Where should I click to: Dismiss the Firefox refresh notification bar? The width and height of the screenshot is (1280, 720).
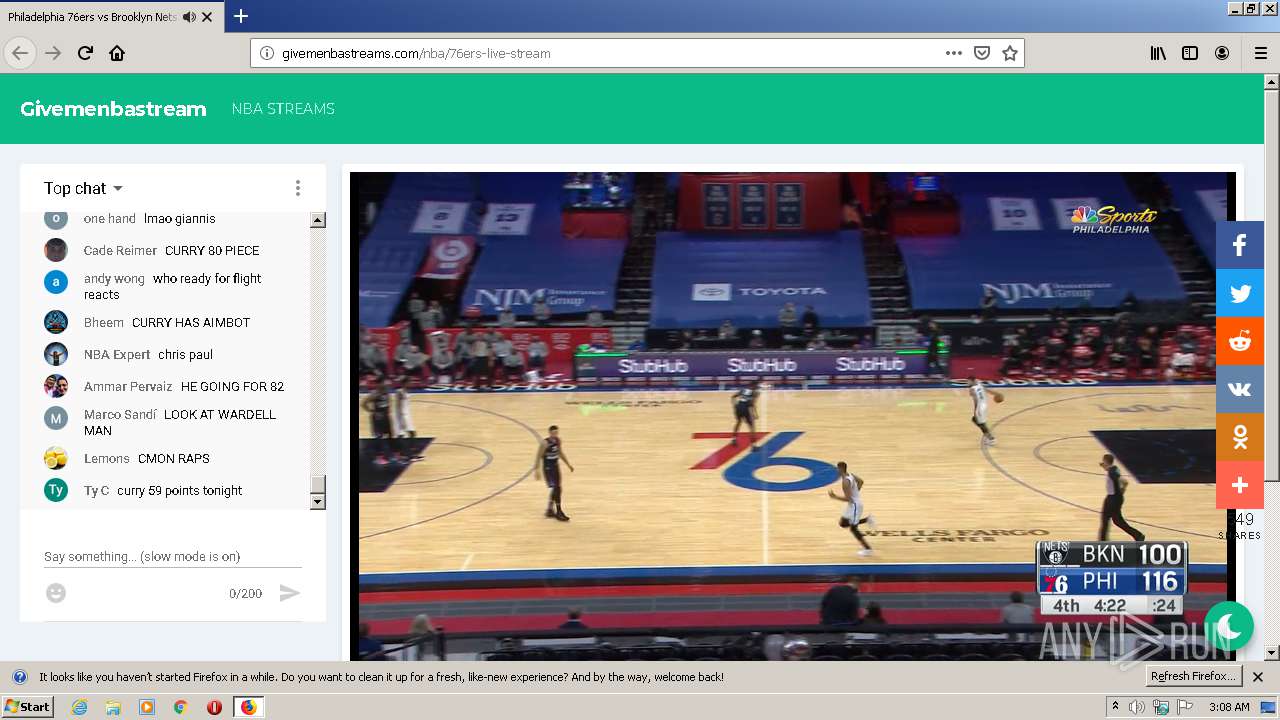click(x=1258, y=677)
